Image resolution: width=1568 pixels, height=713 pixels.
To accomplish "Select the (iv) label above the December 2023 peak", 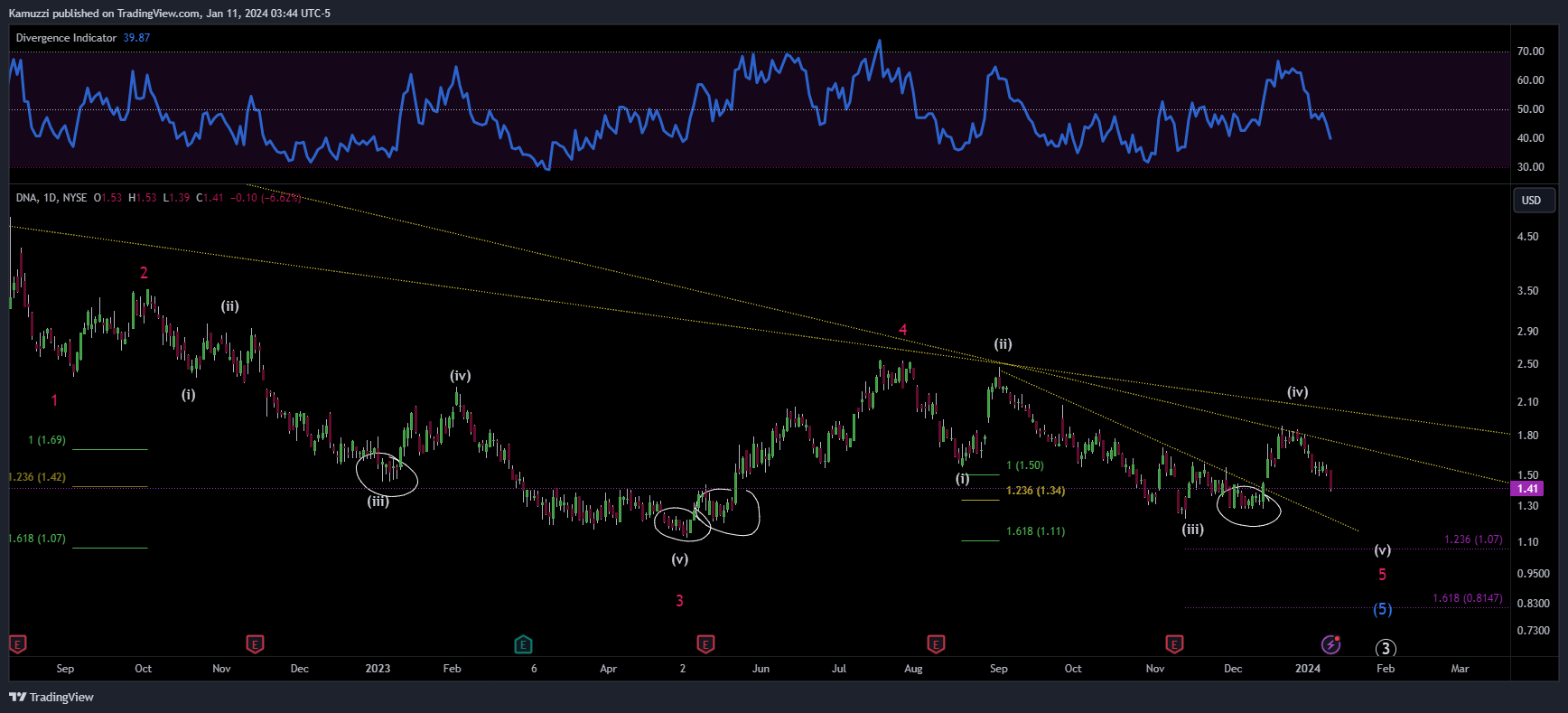I will [1297, 392].
